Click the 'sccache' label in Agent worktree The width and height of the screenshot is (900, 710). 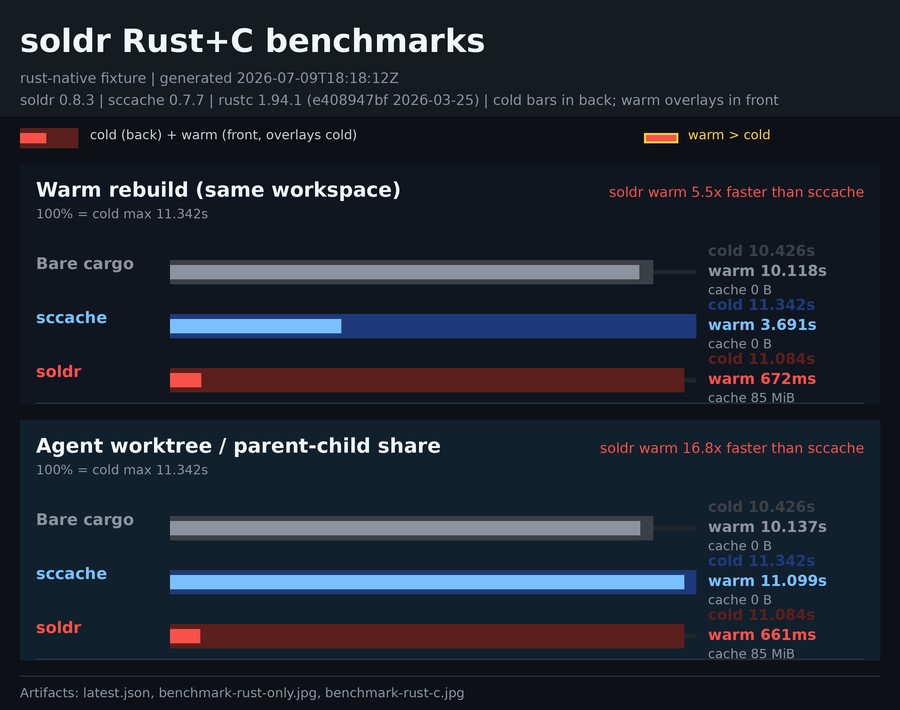71,573
